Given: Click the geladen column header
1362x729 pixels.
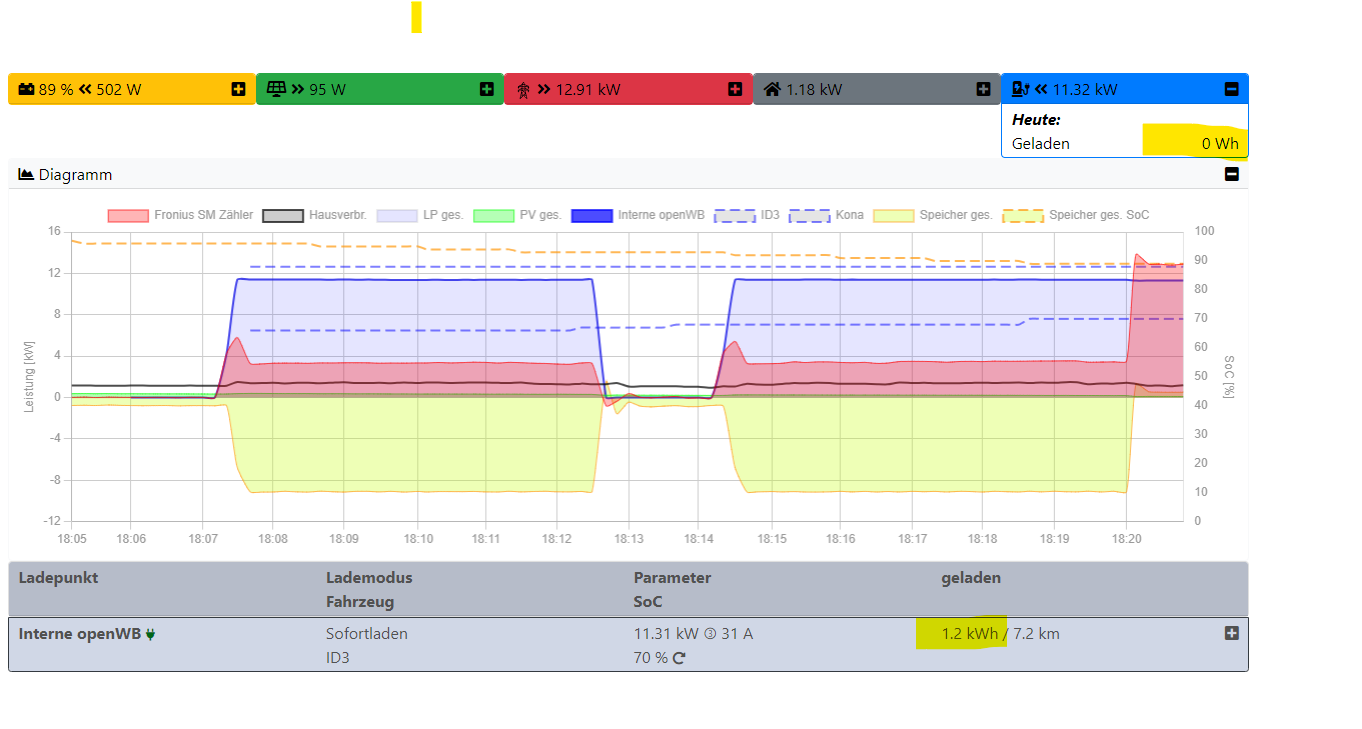Looking at the screenshot, I should point(971,577).
